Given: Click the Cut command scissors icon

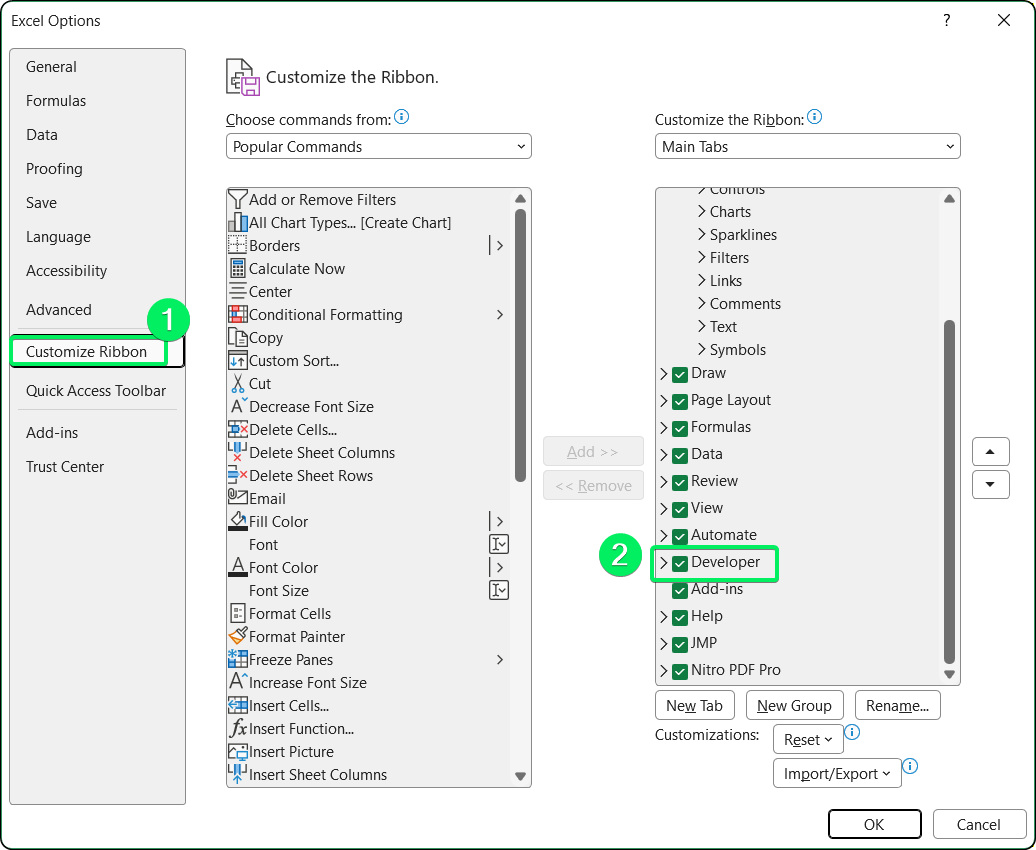Looking at the screenshot, I should click(236, 383).
